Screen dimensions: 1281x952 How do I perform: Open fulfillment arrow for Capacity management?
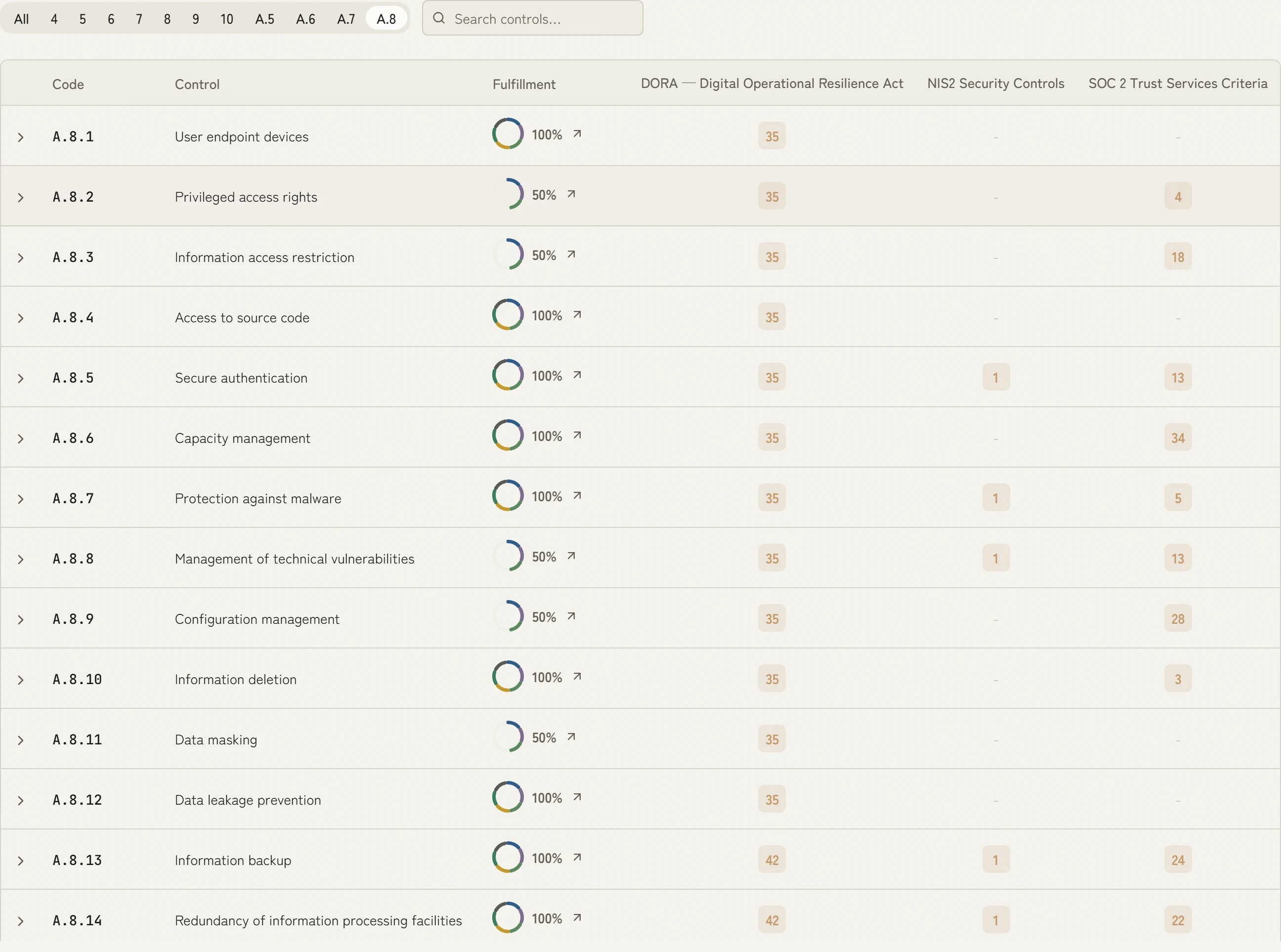pyautogui.click(x=577, y=435)
